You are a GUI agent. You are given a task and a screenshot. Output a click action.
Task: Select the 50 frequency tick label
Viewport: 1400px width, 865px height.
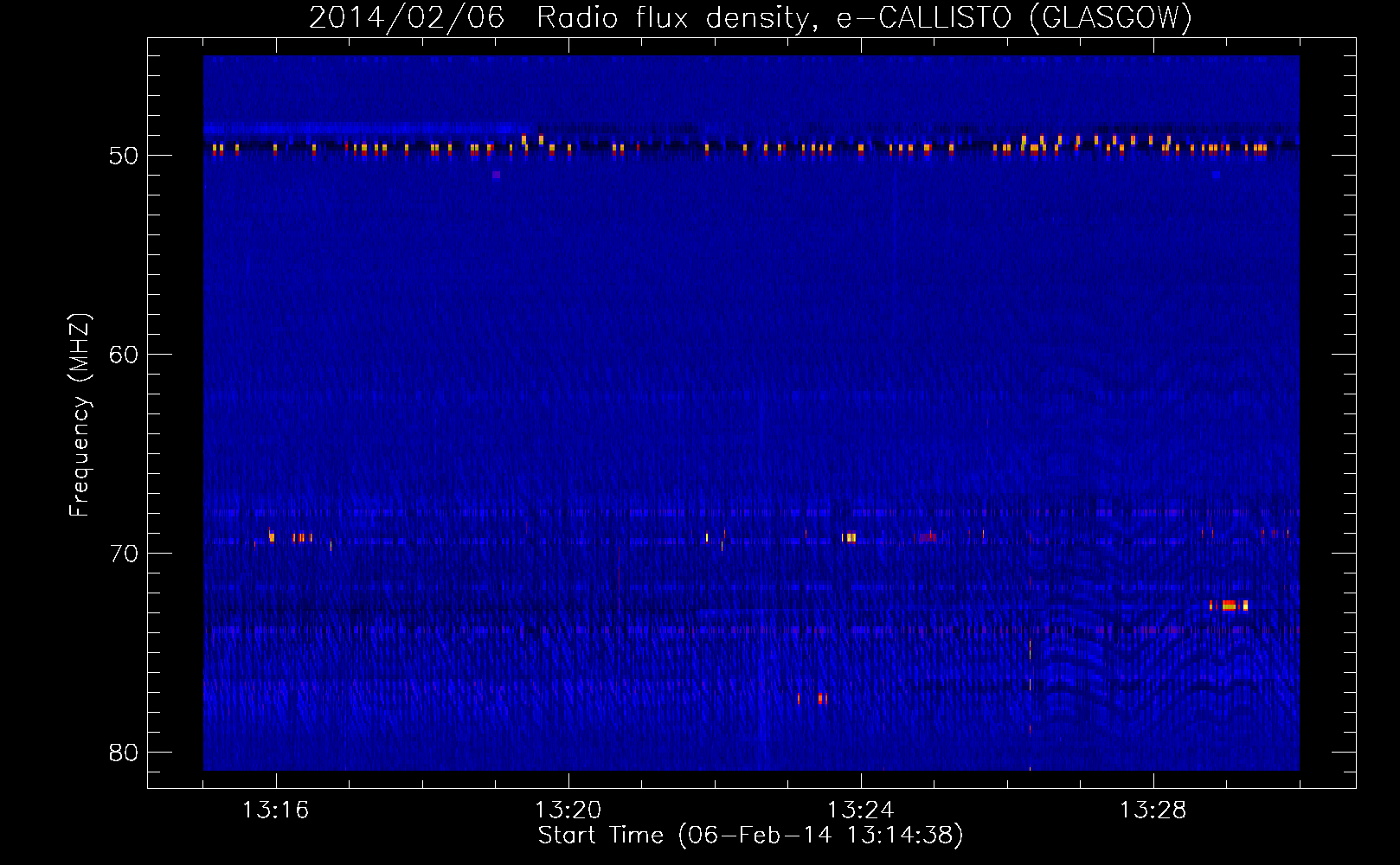pos(124,156)
